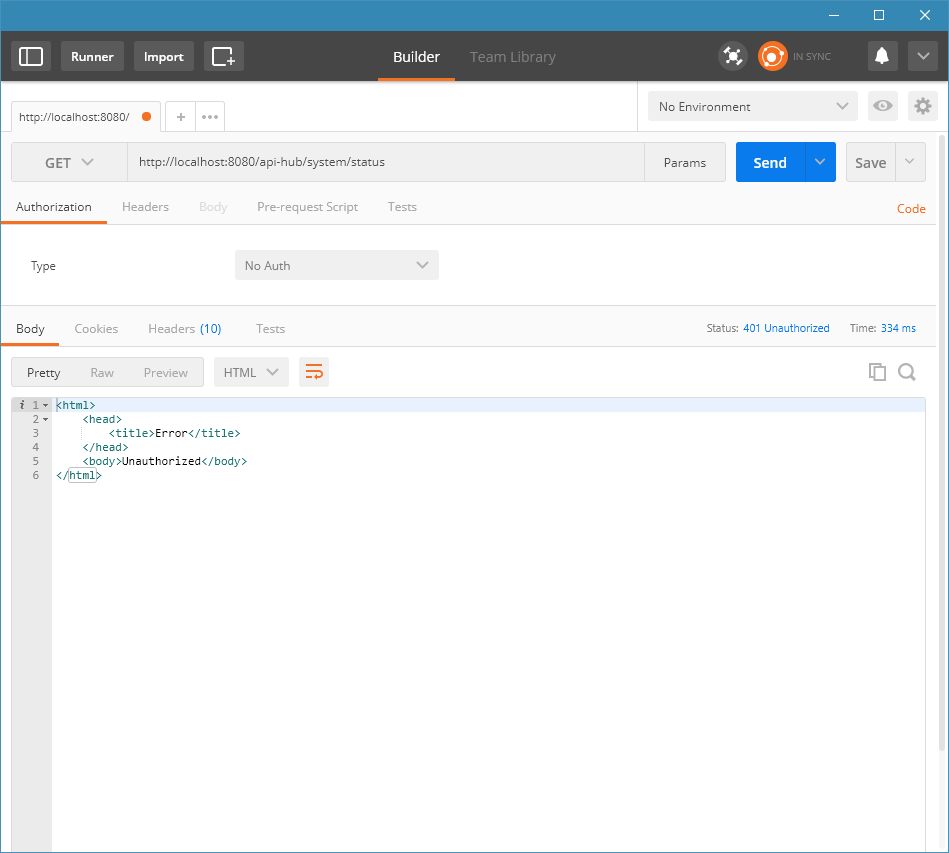This screenshot has width=949, height=853.
Task: Open the response Headers (10) tab
Action: pos(185,329)
